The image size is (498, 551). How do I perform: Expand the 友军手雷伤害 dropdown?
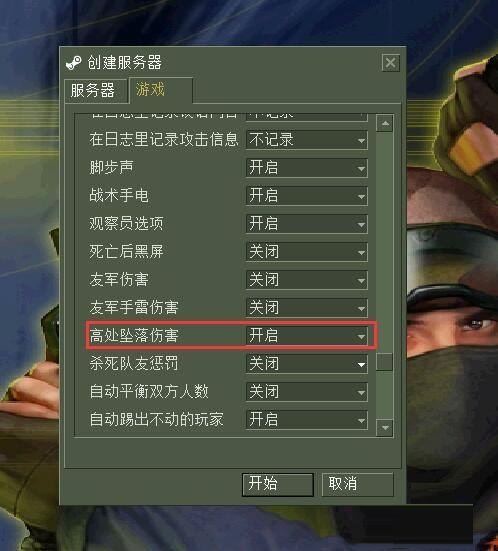point(307,308)
